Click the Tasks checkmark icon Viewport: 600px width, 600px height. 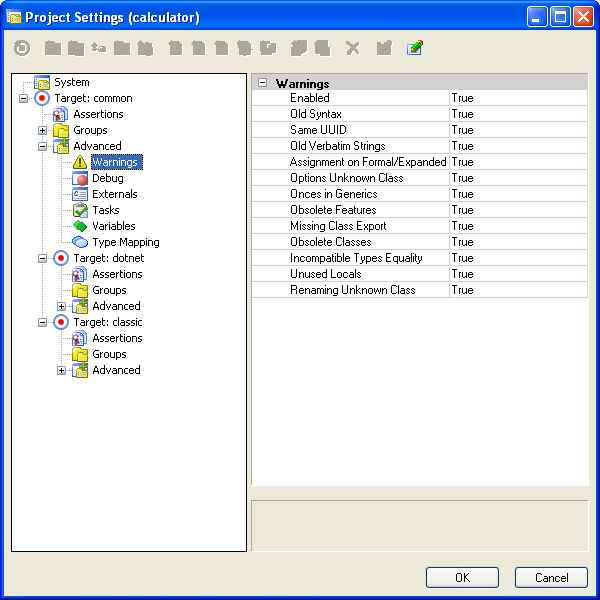pyautogui.click(x=80, y=210)
